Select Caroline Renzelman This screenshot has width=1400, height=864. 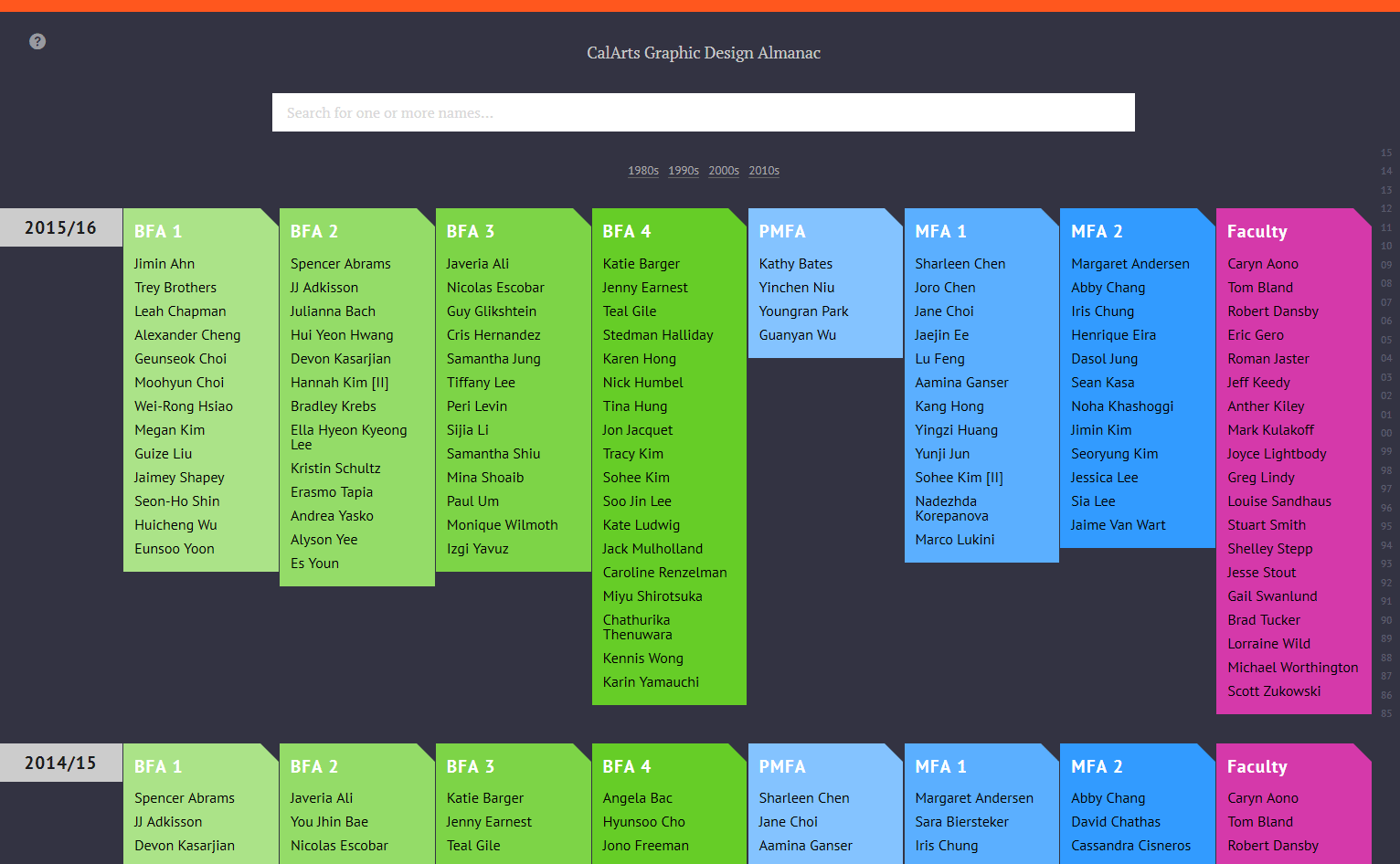(x=665, y=573)
